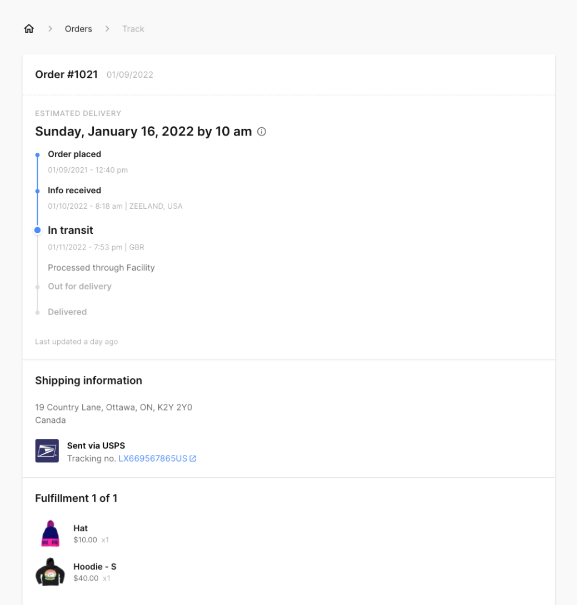577x605 pixels.
Task: Go to the home page icon
Action: (x=29, y=29)
